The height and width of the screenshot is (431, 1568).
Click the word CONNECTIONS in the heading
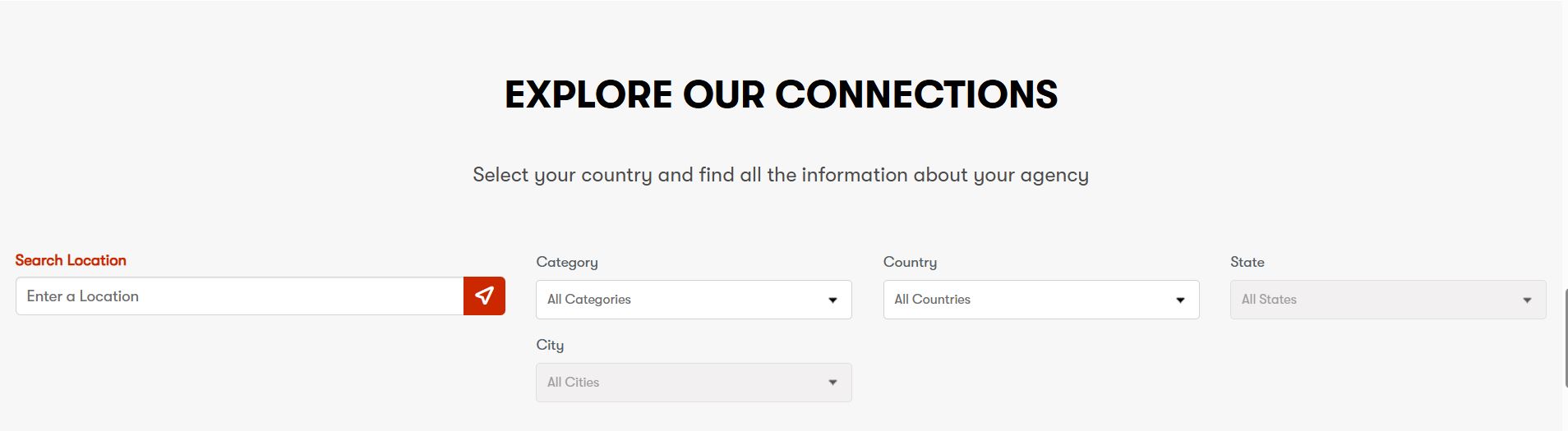pyautogui.click(x=916, y=94)
